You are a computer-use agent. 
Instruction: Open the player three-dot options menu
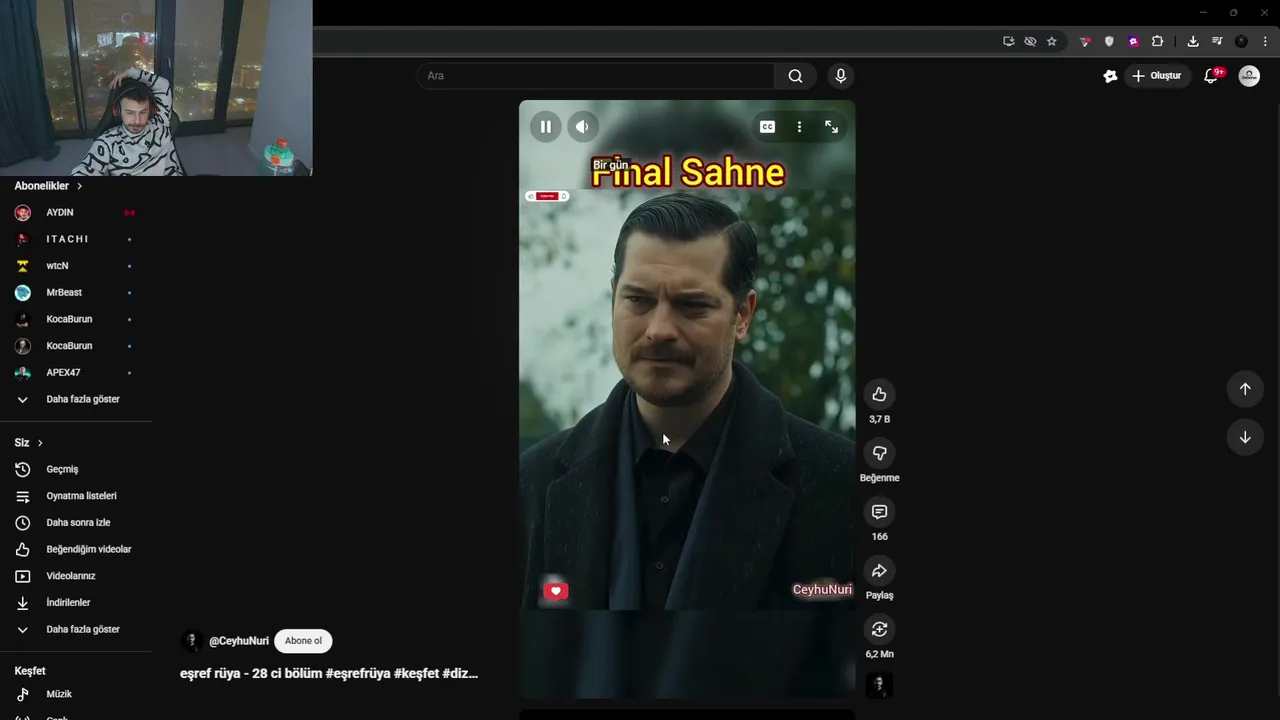coord(799,127)
